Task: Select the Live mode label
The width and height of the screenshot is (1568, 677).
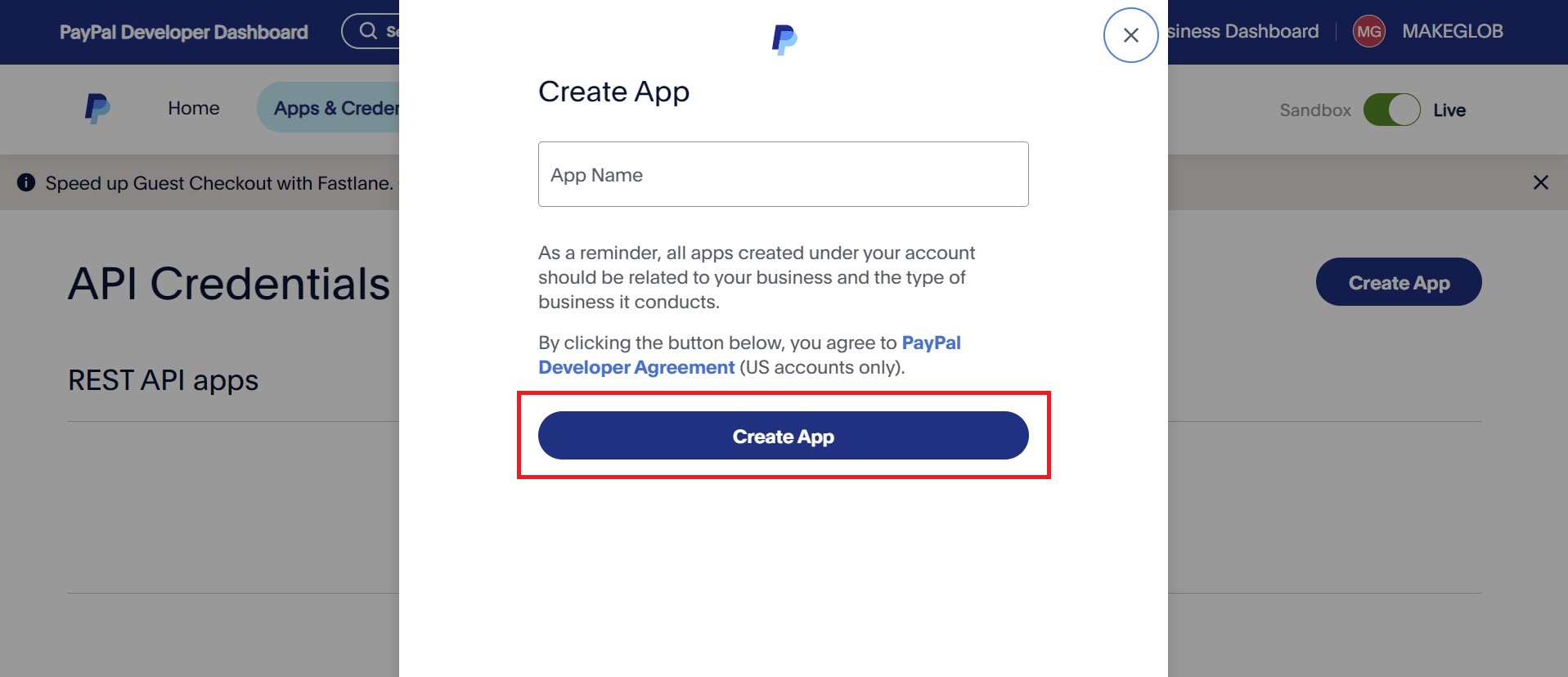Action: 1449,110
